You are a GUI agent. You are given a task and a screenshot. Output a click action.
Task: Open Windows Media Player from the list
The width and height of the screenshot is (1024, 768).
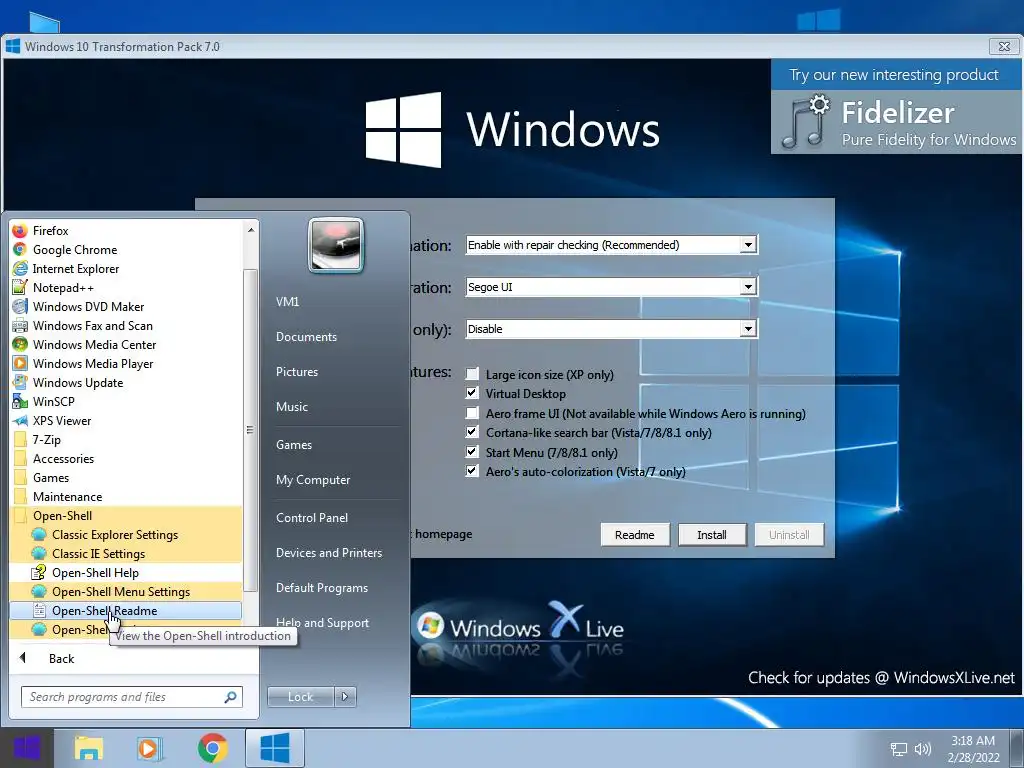126,363
